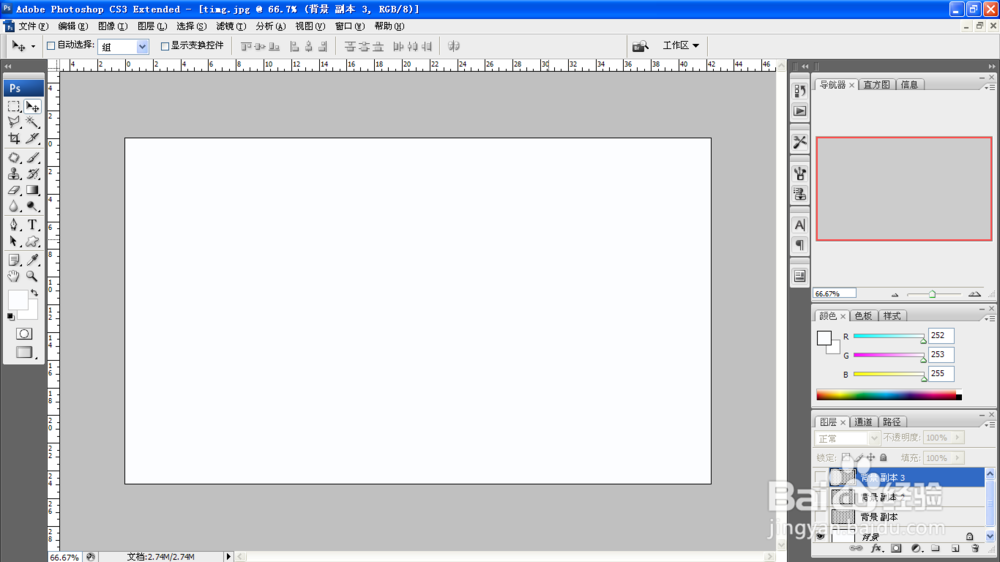1000x562 pixels.
Task: Select the Magic Wand tool
Action: 33,122
